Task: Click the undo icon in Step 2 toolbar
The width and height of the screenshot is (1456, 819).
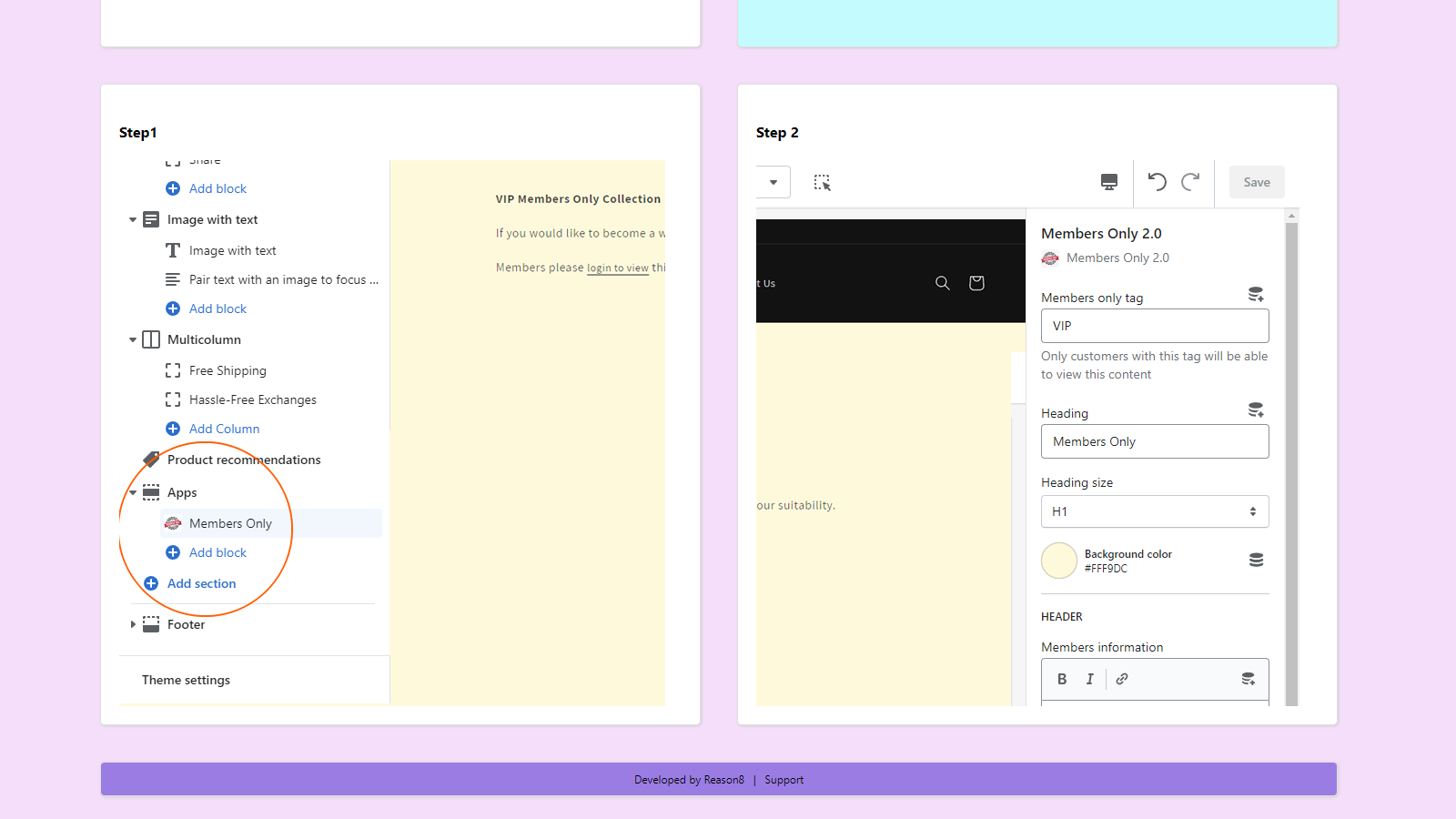Action: (x=1156, y=182)
